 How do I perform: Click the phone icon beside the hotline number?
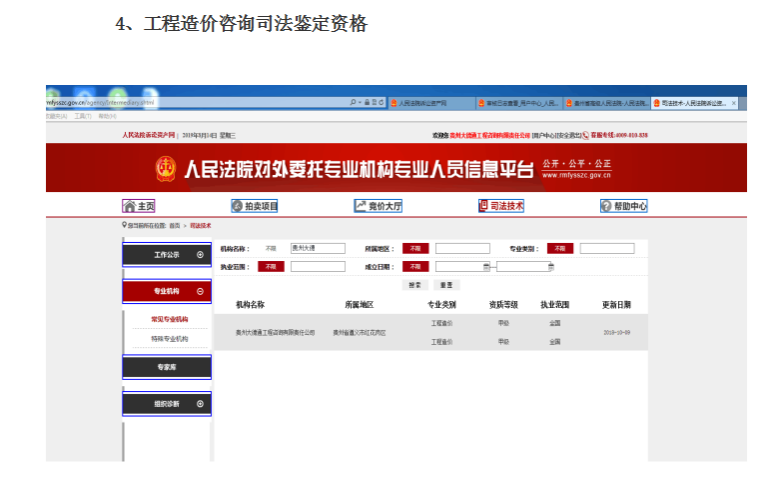[x=586, y=135]
